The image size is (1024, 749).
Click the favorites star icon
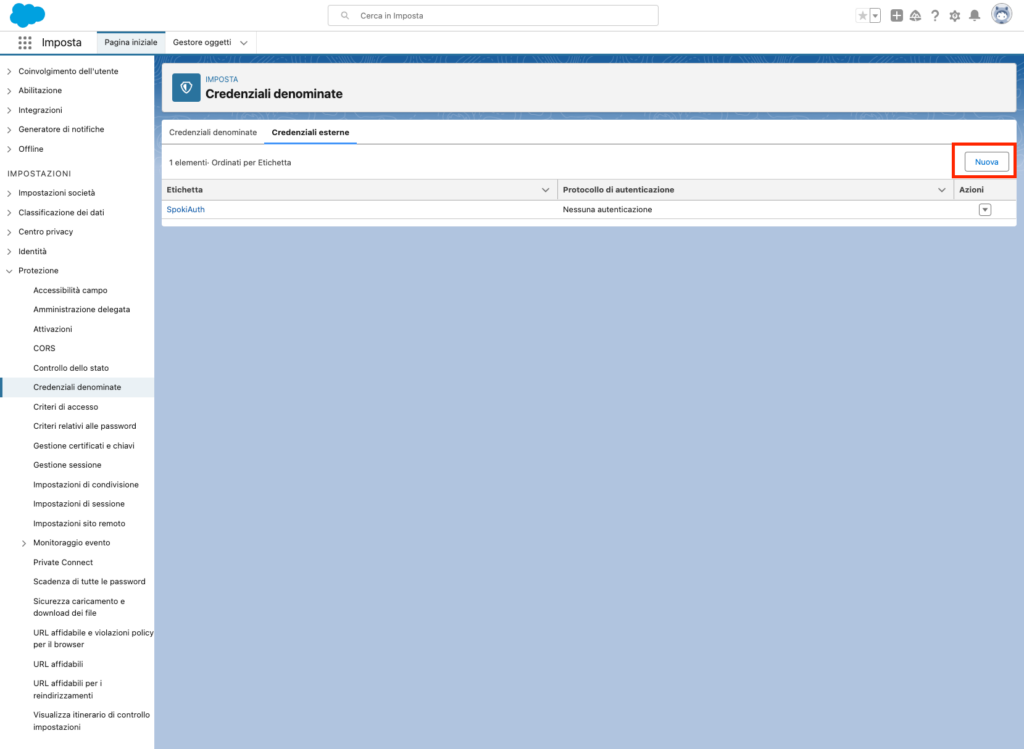click(x=862, y=16)
